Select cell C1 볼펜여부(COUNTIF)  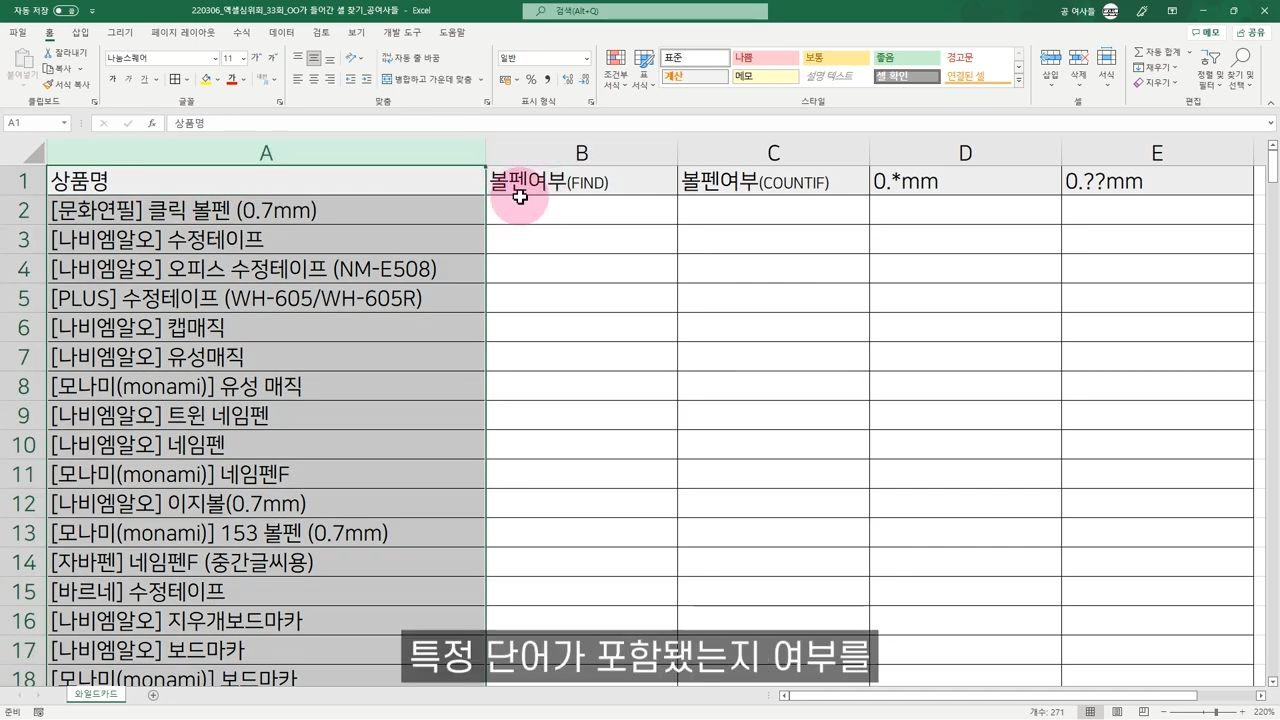pyautogui.click(x=773, y=181)
